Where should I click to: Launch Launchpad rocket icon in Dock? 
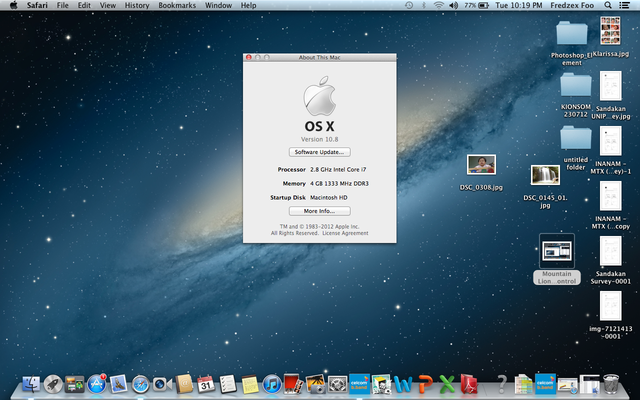[53, 384]
